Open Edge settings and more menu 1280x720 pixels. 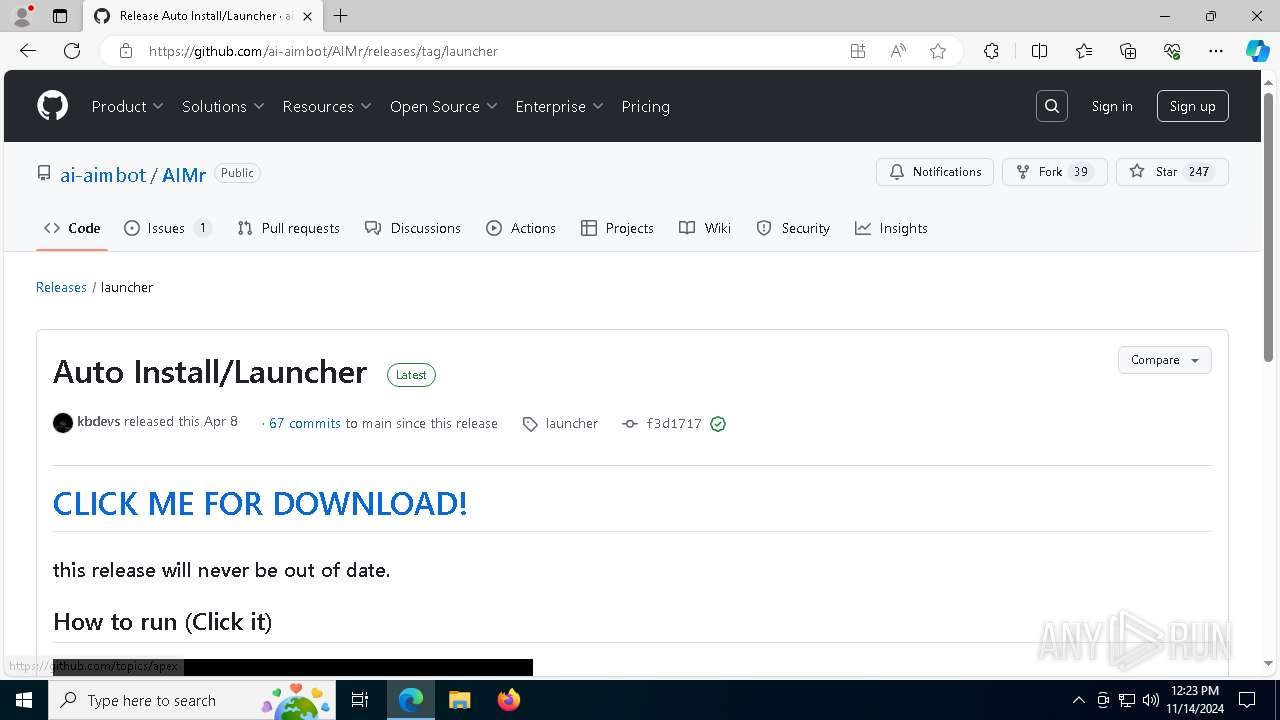[x=1216, y=51]
